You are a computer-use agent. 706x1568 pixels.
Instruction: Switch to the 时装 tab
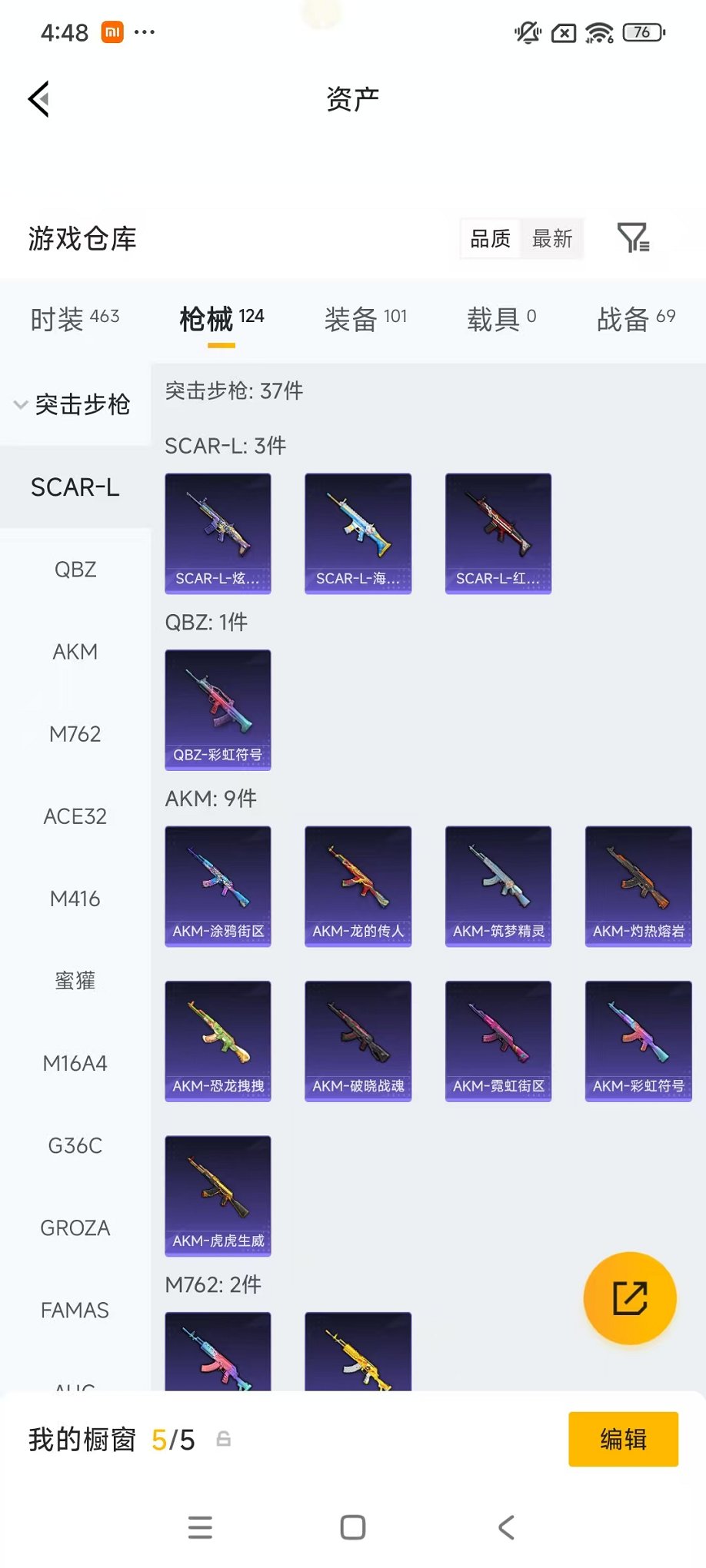75,319
